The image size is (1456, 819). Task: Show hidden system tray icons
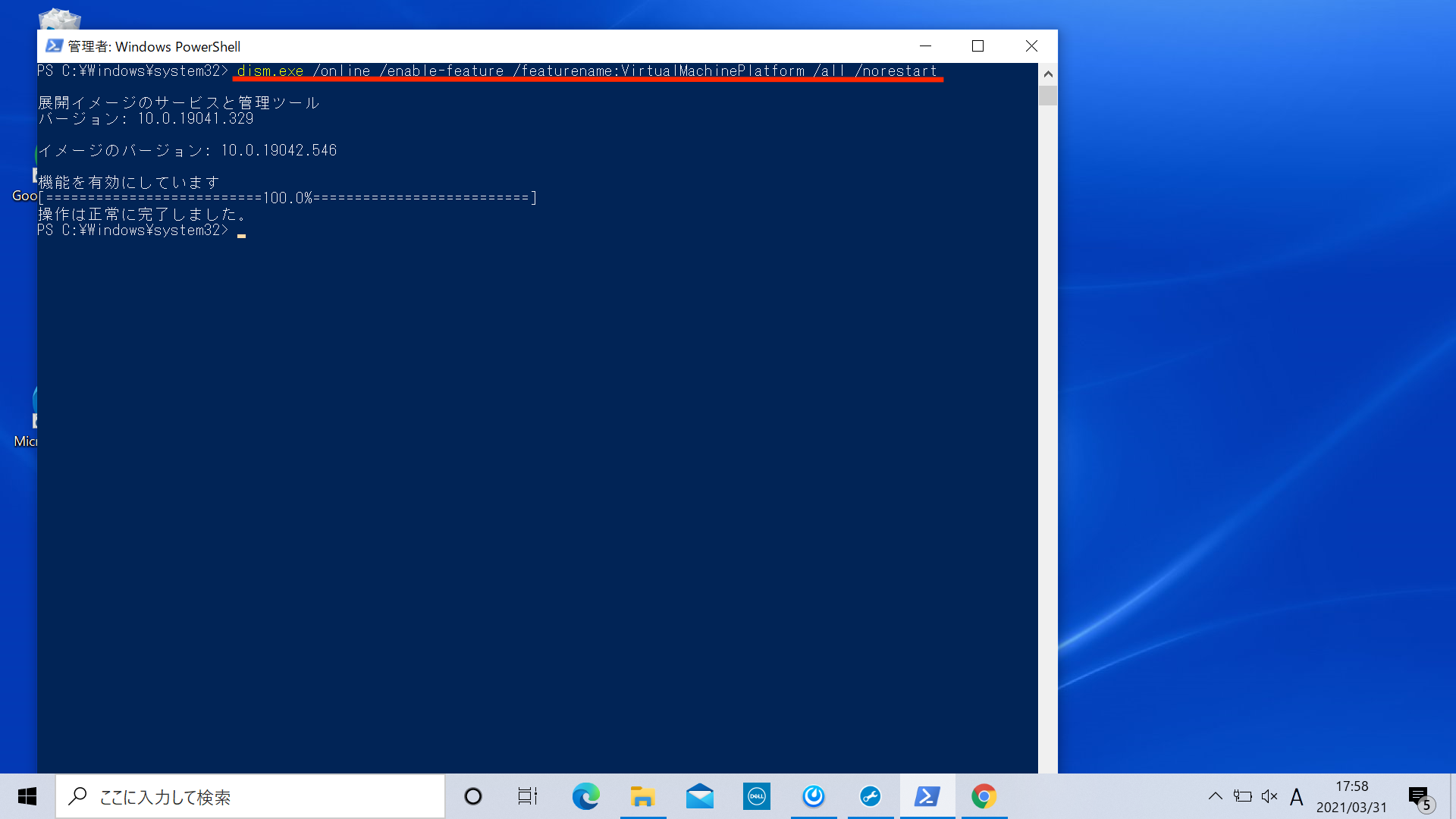tap(1215, 796)
